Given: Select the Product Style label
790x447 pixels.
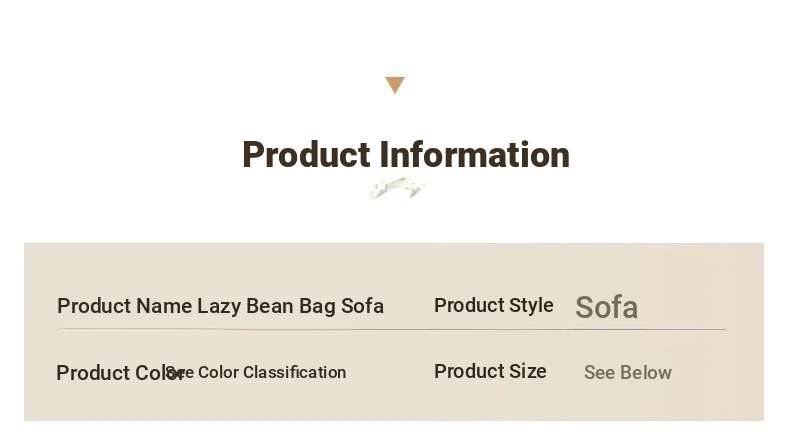Looking at the screenshot, I should 493,305.
